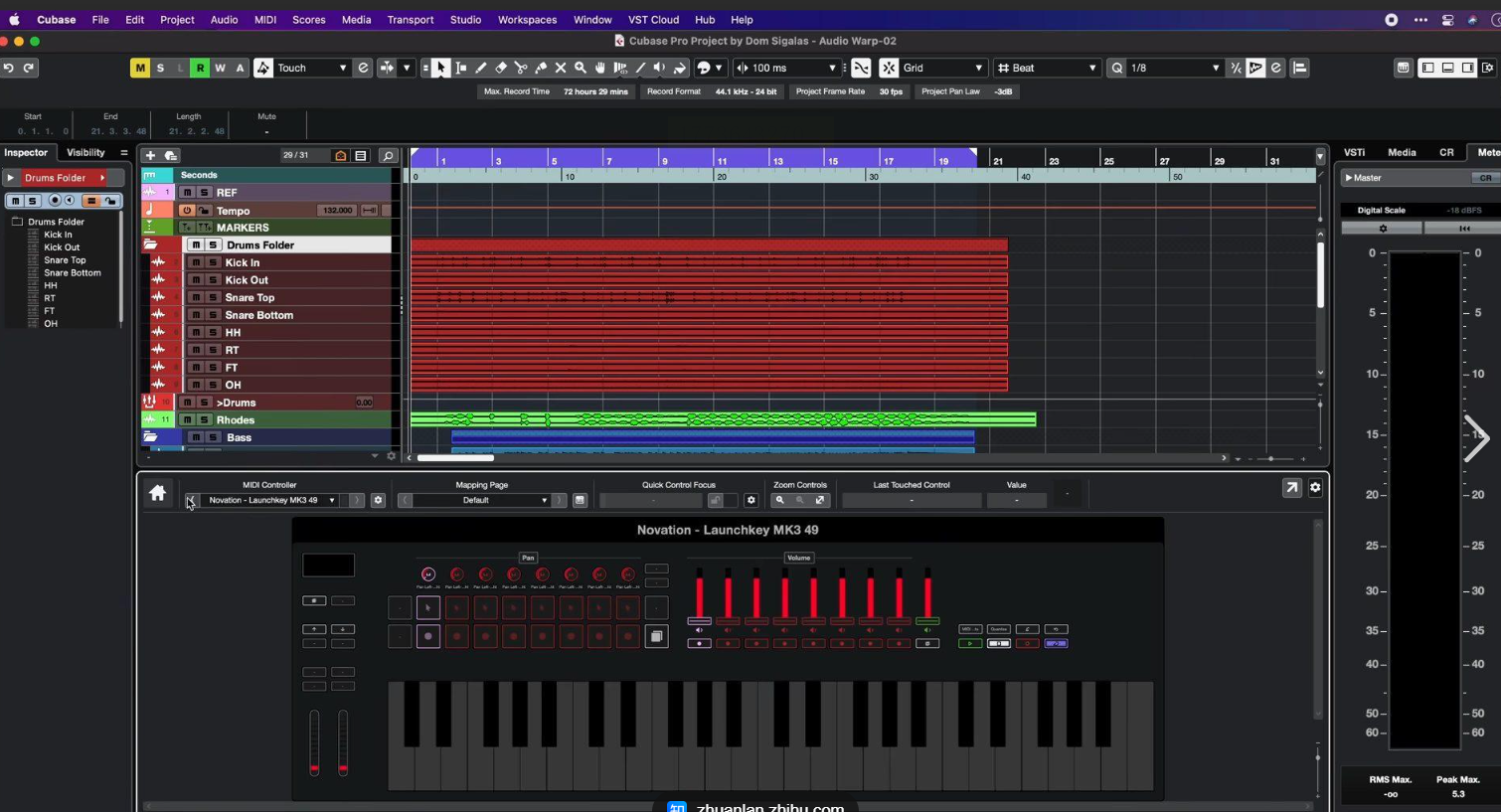Open the Media tab in right zone
Image resolution: width=1501 pixels, height=812 pixels.
1402,153
